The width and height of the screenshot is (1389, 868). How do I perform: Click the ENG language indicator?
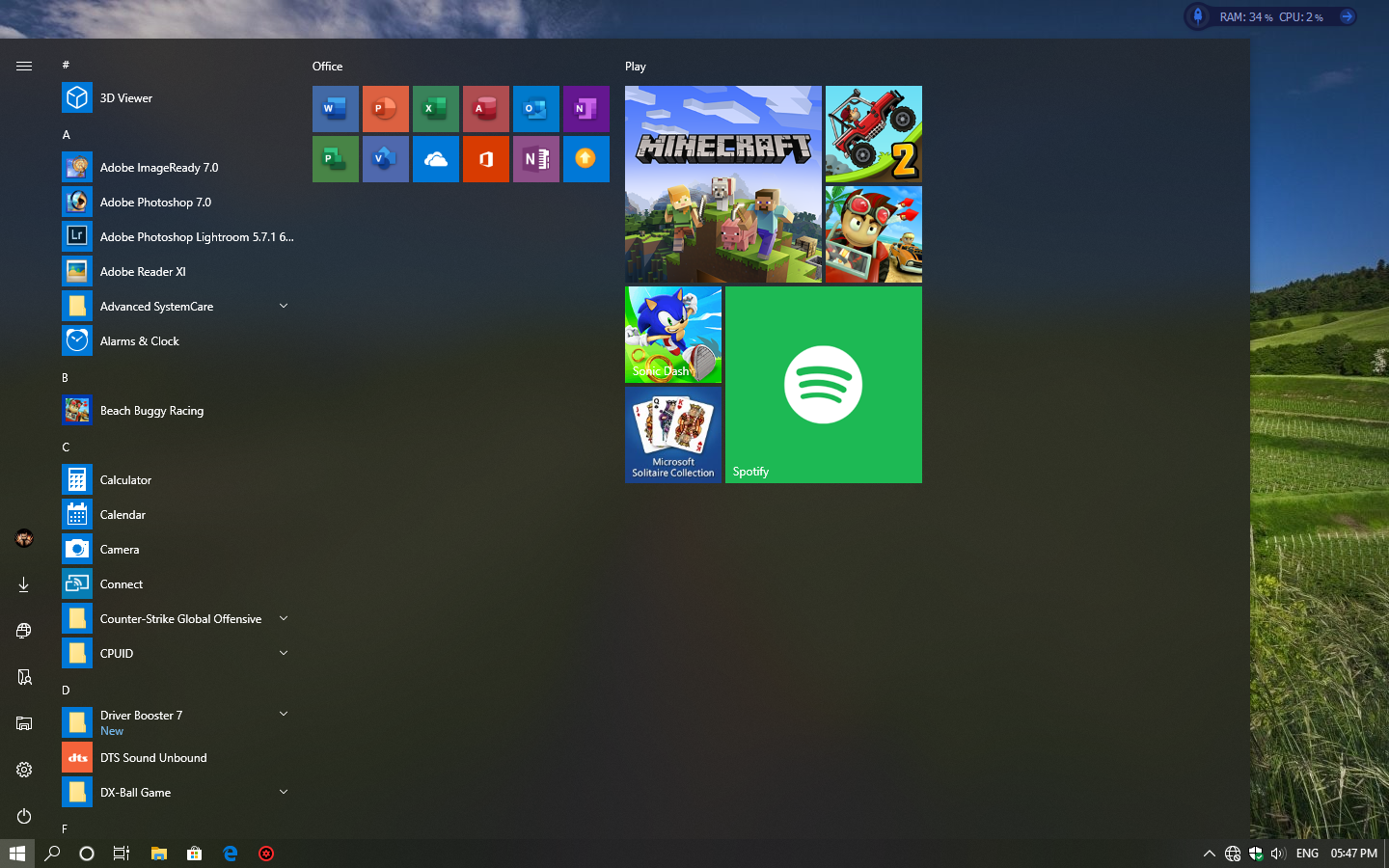[x=1307, y=854]
